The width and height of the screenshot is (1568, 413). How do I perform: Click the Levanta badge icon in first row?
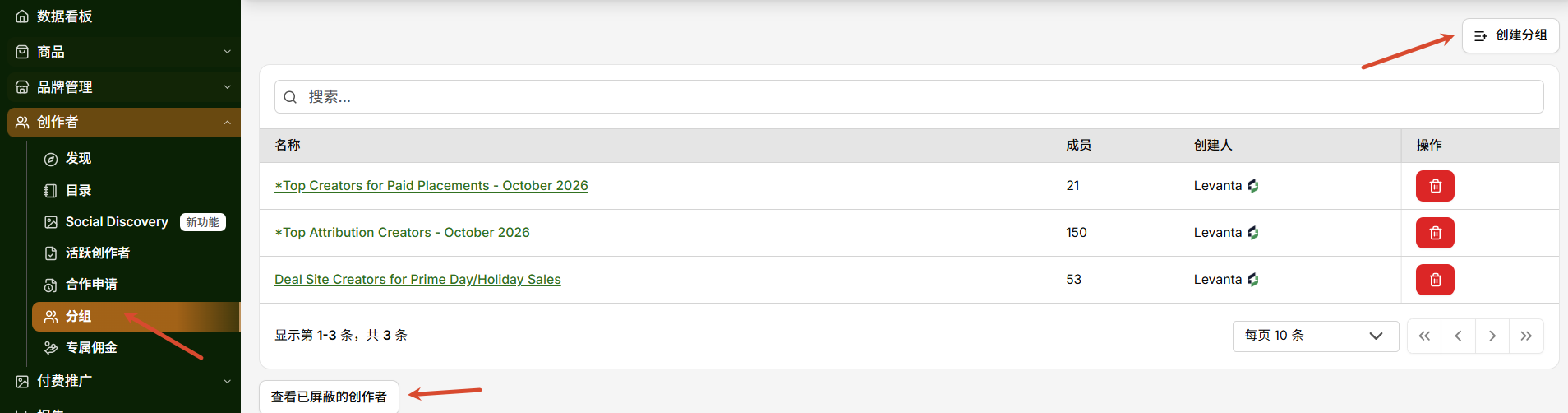(x=1253, y=186)
